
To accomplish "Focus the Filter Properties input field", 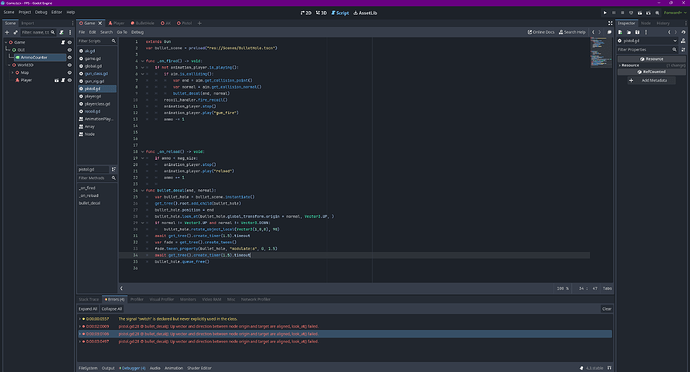I will coord(644,50).
